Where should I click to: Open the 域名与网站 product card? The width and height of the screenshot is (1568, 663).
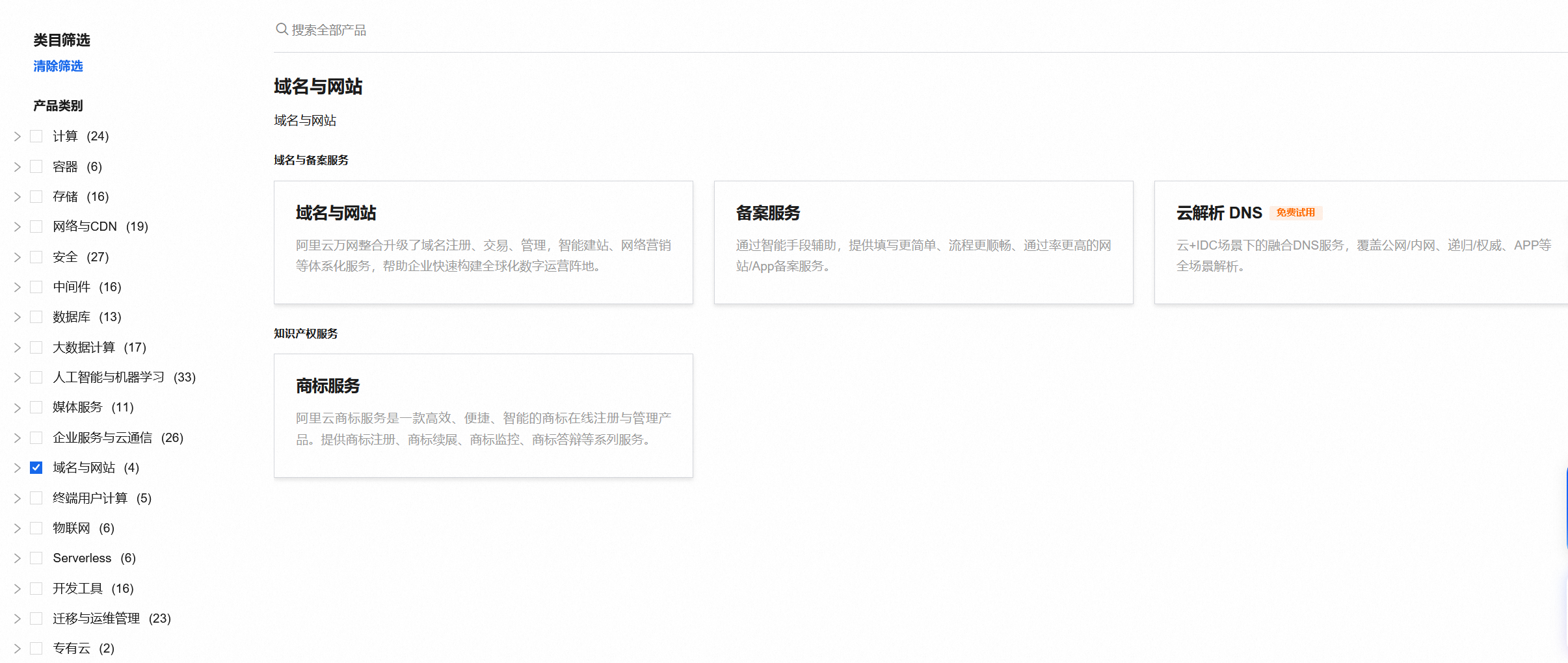point(483,242)
